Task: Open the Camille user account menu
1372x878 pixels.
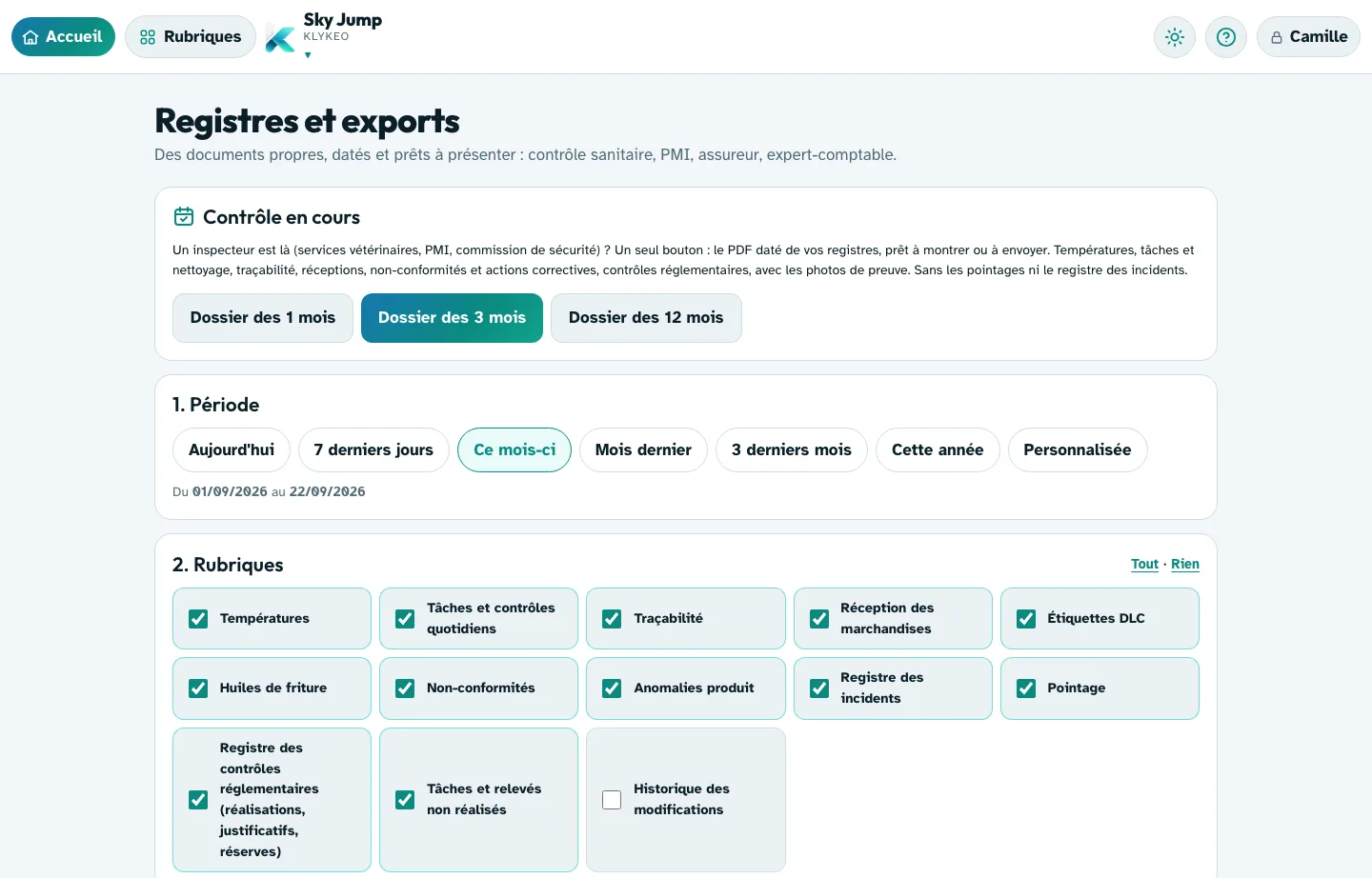Action: (x=1308, y=37)
